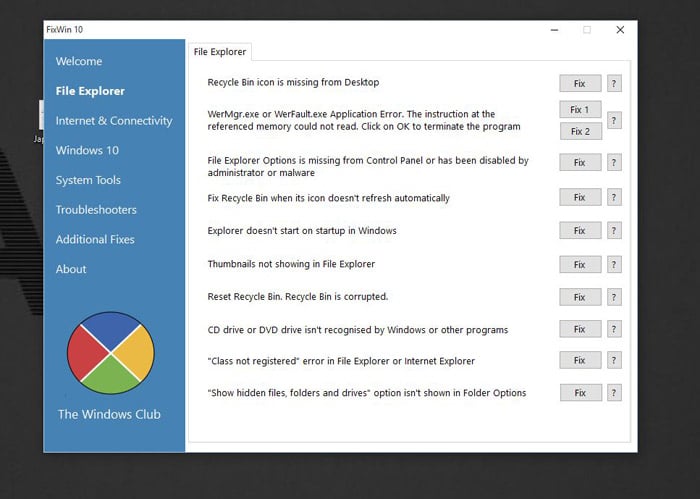Fix CD or DVD drive not recognised

click(580, 329)
